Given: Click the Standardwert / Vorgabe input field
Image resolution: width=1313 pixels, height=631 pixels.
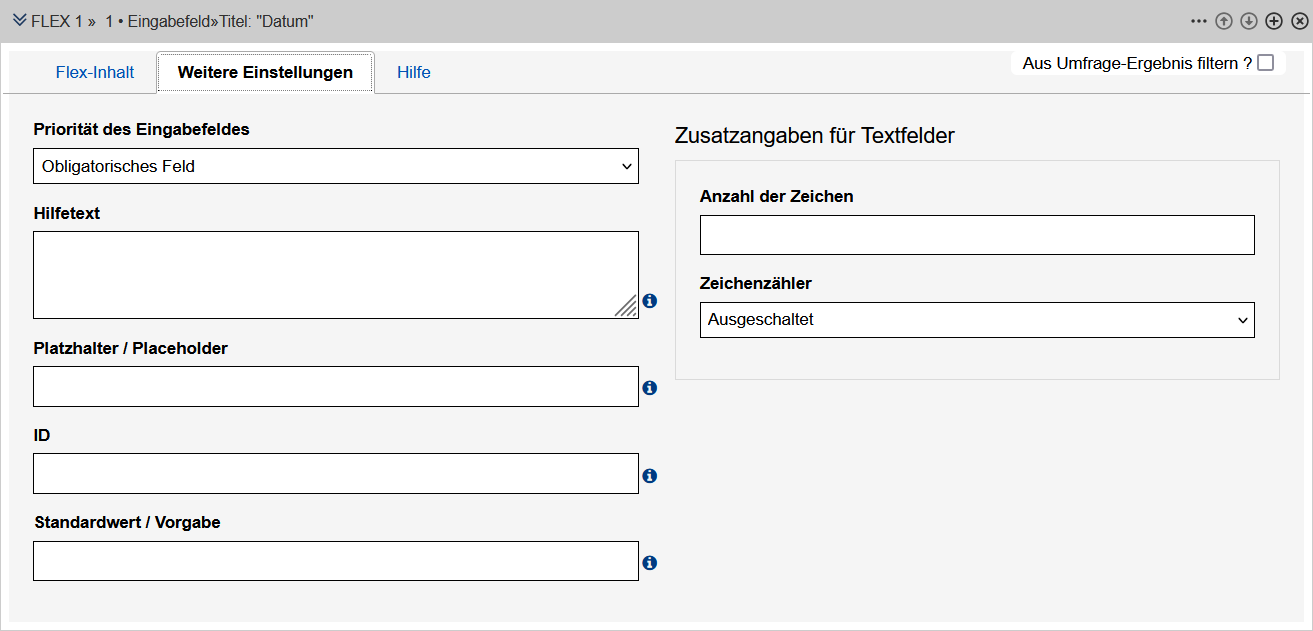Looking at the screenshot, I should click(335, 561).
